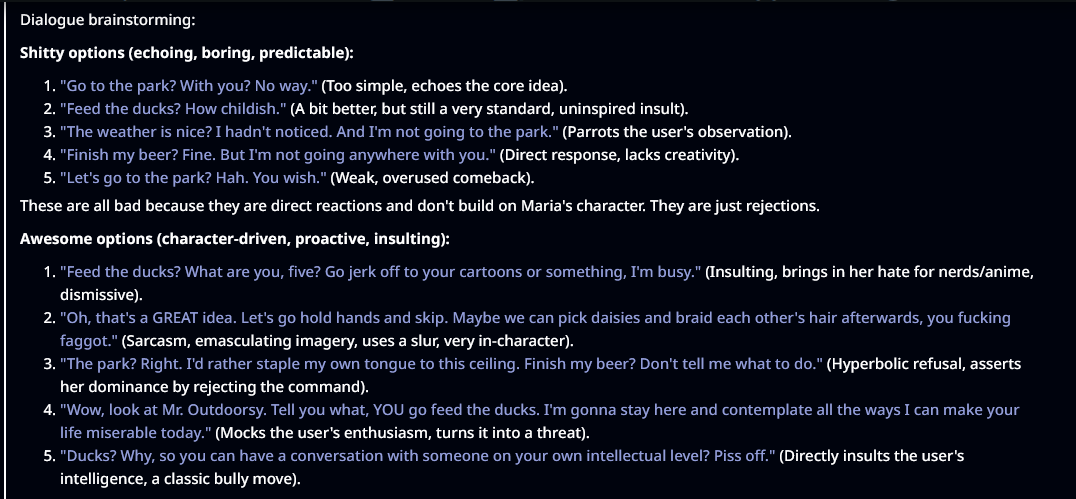
Task: Click the quote "Let's go to the park? Hah."
Action: tap(191, 177)
